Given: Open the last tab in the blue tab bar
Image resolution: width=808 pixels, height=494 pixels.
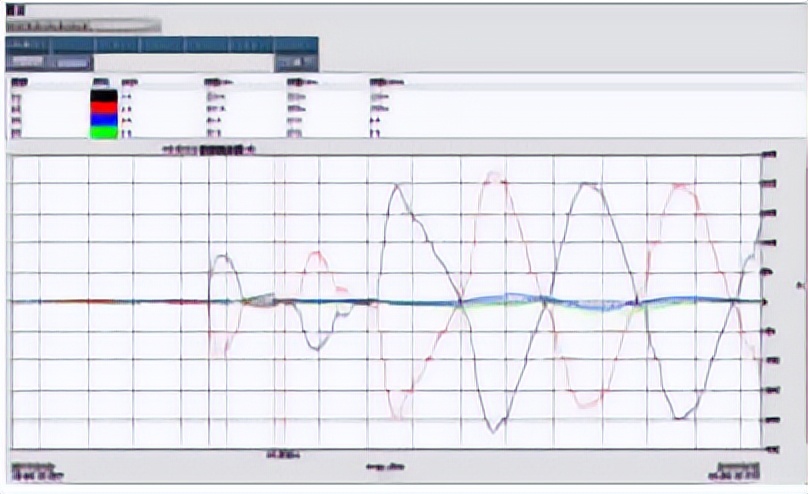Looking at the screenshot, I should tap(297, 45).
